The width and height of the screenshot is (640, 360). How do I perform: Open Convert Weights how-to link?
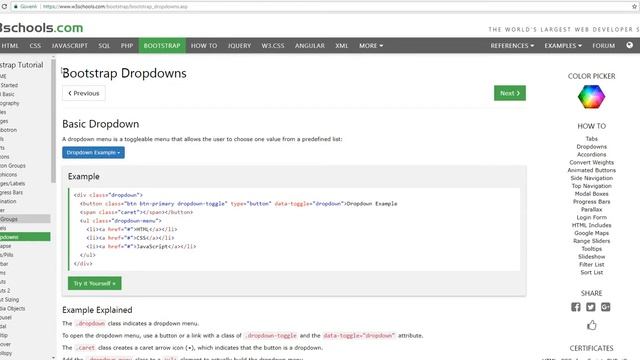591,162
